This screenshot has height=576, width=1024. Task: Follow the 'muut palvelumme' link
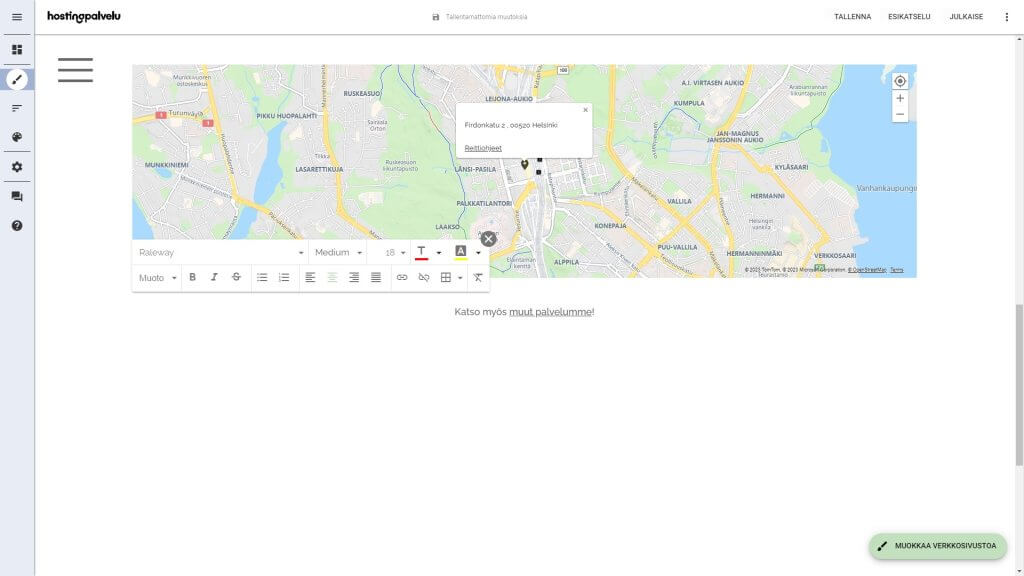pos(551,312)
